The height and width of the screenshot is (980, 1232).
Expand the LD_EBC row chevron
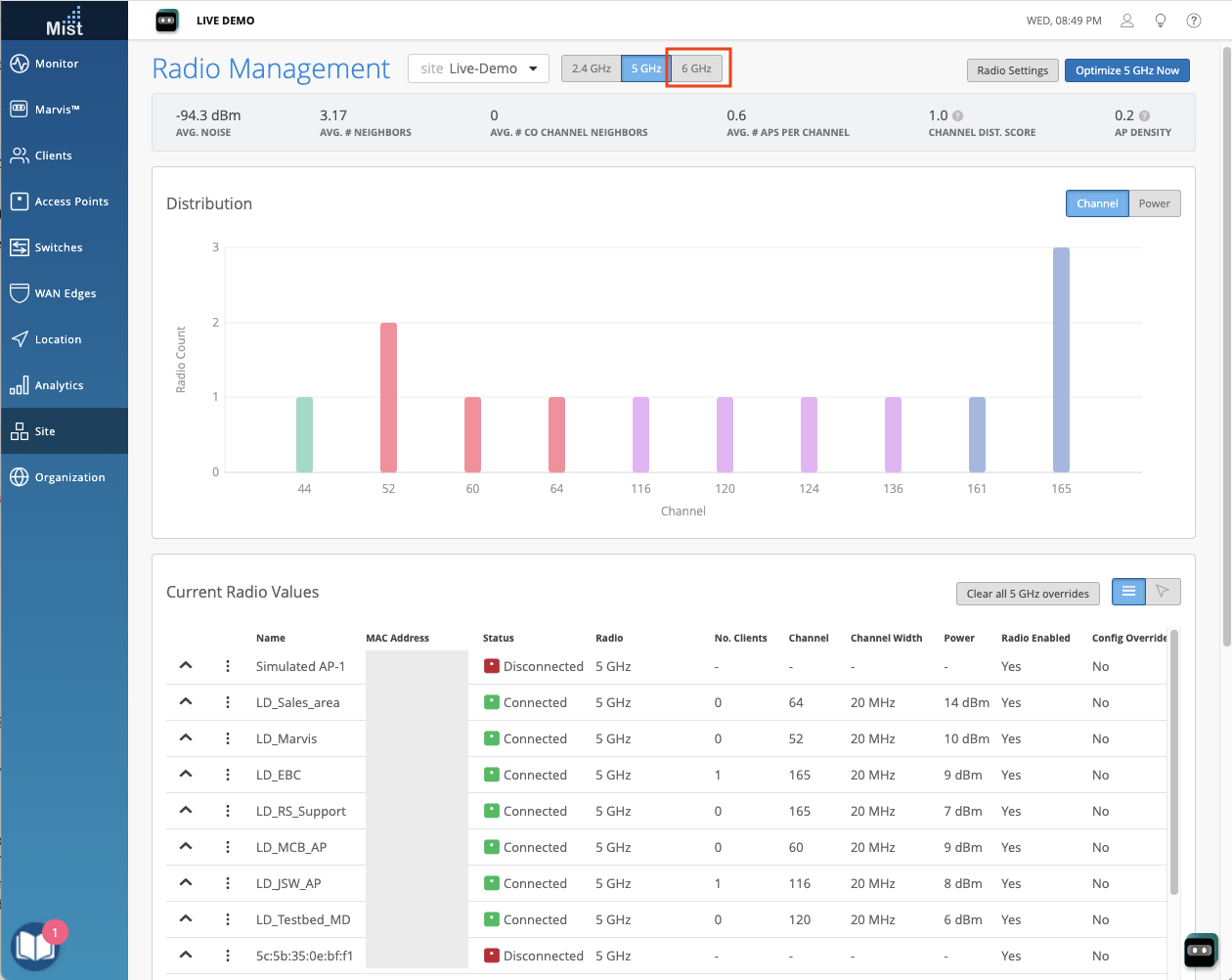[x=186, y=775]
